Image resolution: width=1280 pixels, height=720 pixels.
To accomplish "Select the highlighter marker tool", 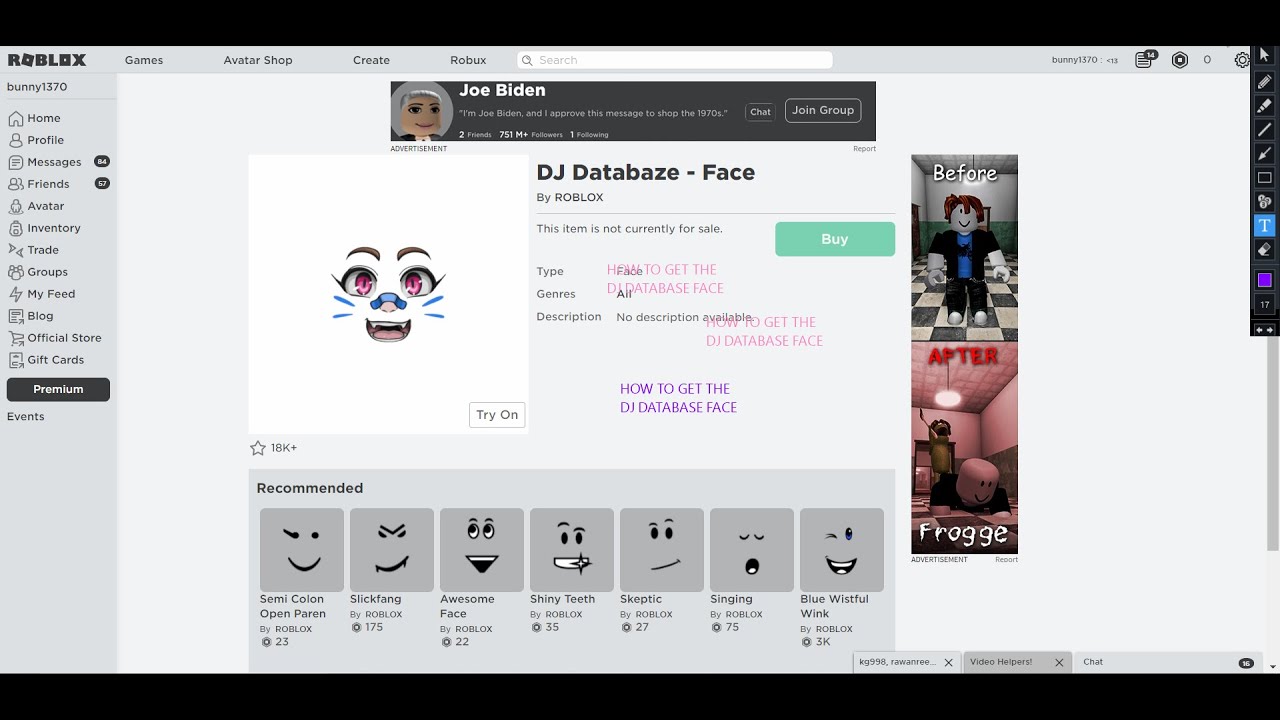I will (1264, 105).
